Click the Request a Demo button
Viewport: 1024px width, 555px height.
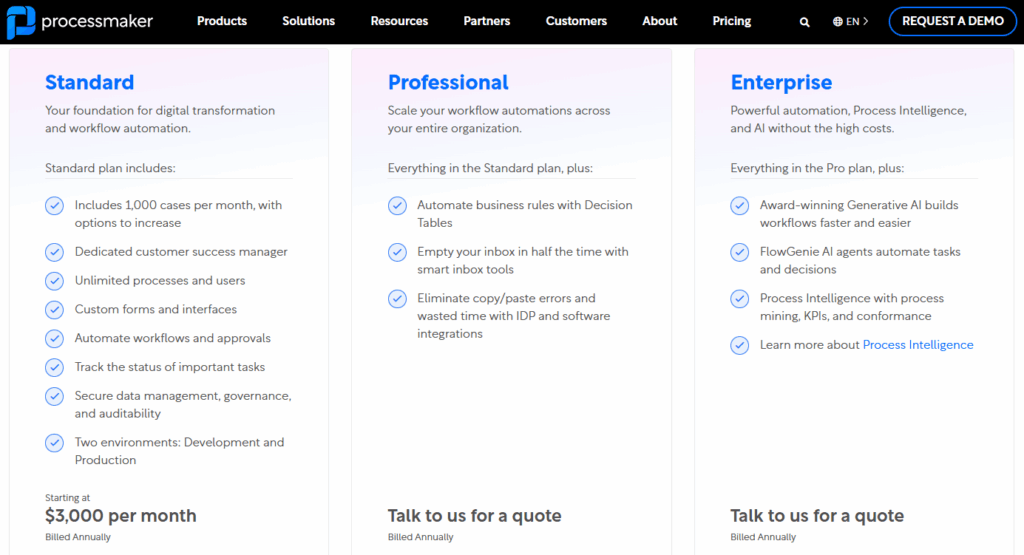click(953, 21)
